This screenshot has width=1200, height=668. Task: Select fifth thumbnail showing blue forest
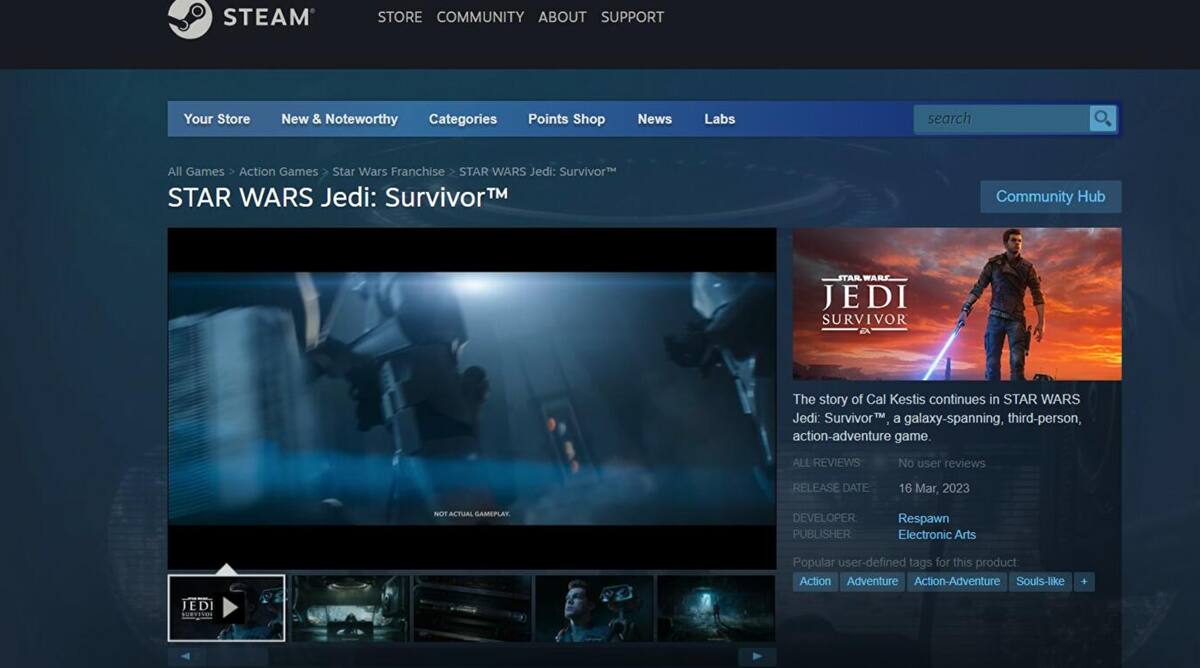coord(715,608)
